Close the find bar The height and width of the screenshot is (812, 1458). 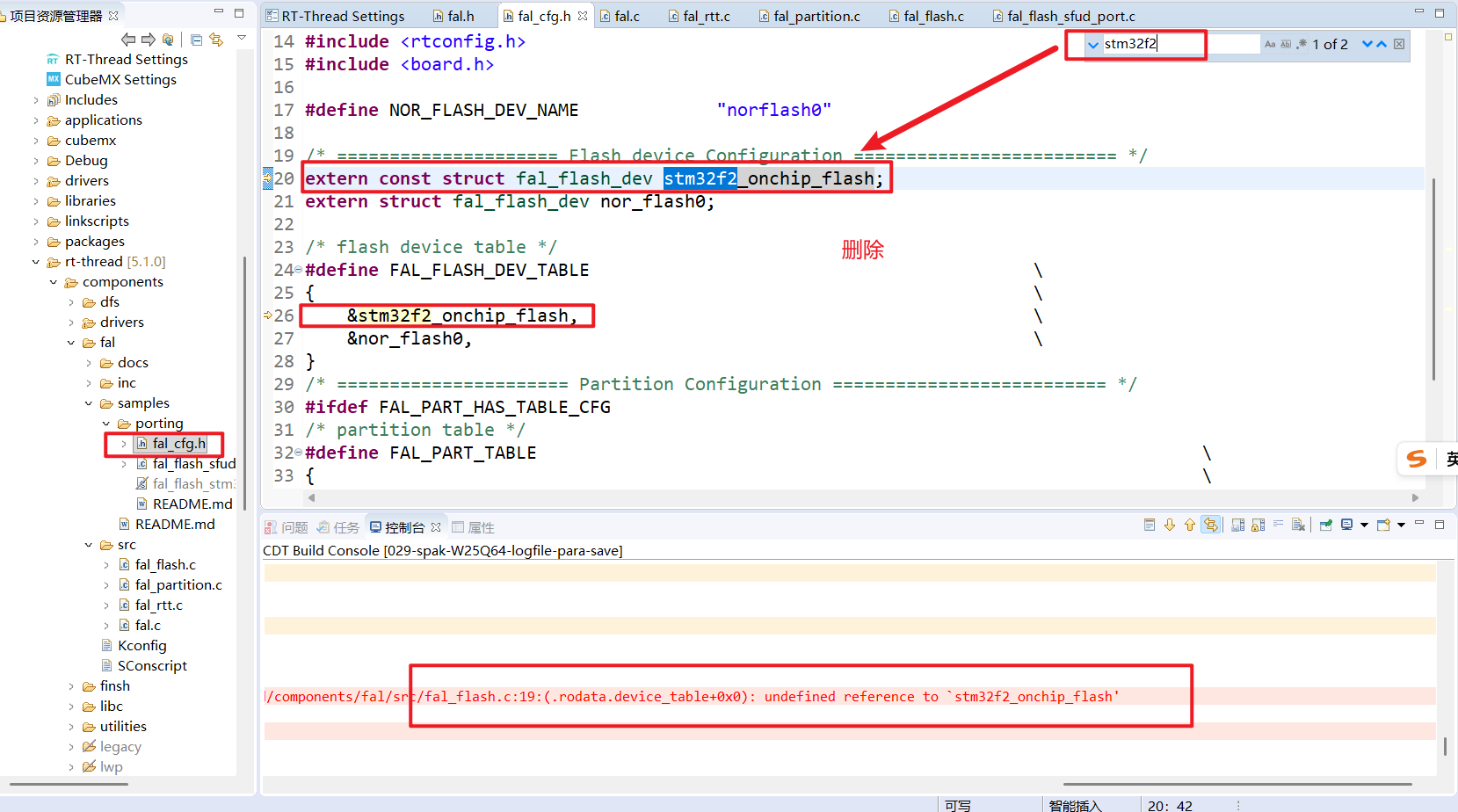pos(1399,44)
